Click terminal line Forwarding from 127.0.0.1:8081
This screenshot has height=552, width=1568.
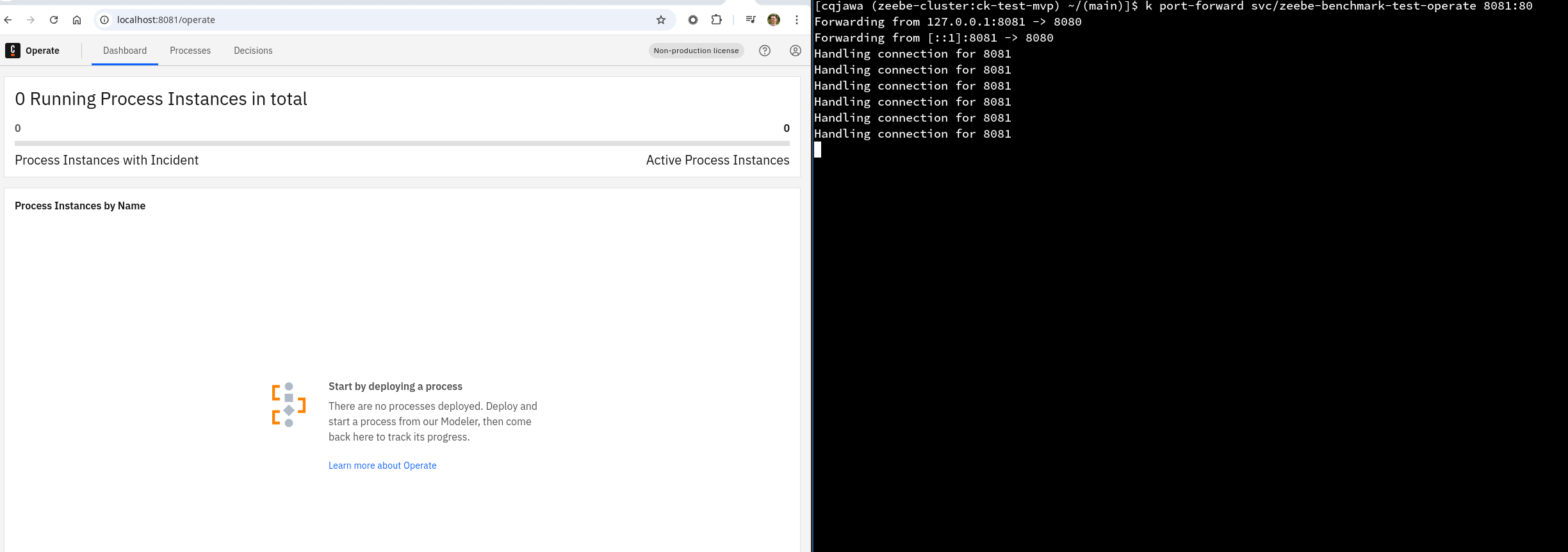coord(948,22)
